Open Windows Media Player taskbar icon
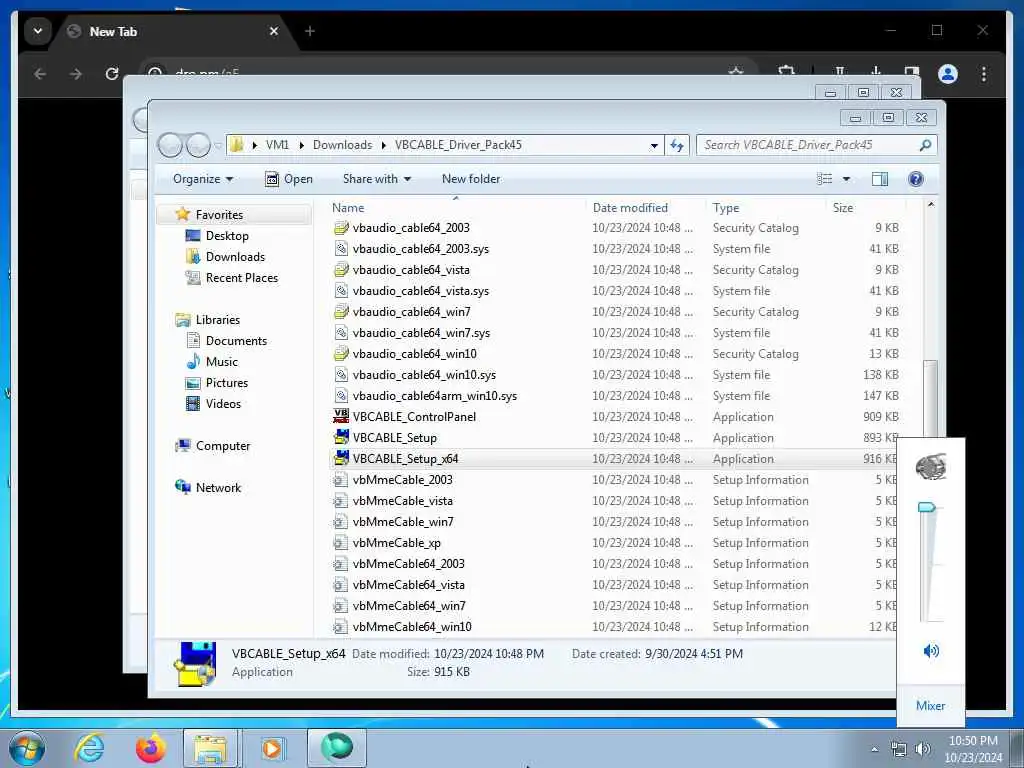Viewport: 1024px width, 768px height. pyautogui.click(x=272, y=748)
